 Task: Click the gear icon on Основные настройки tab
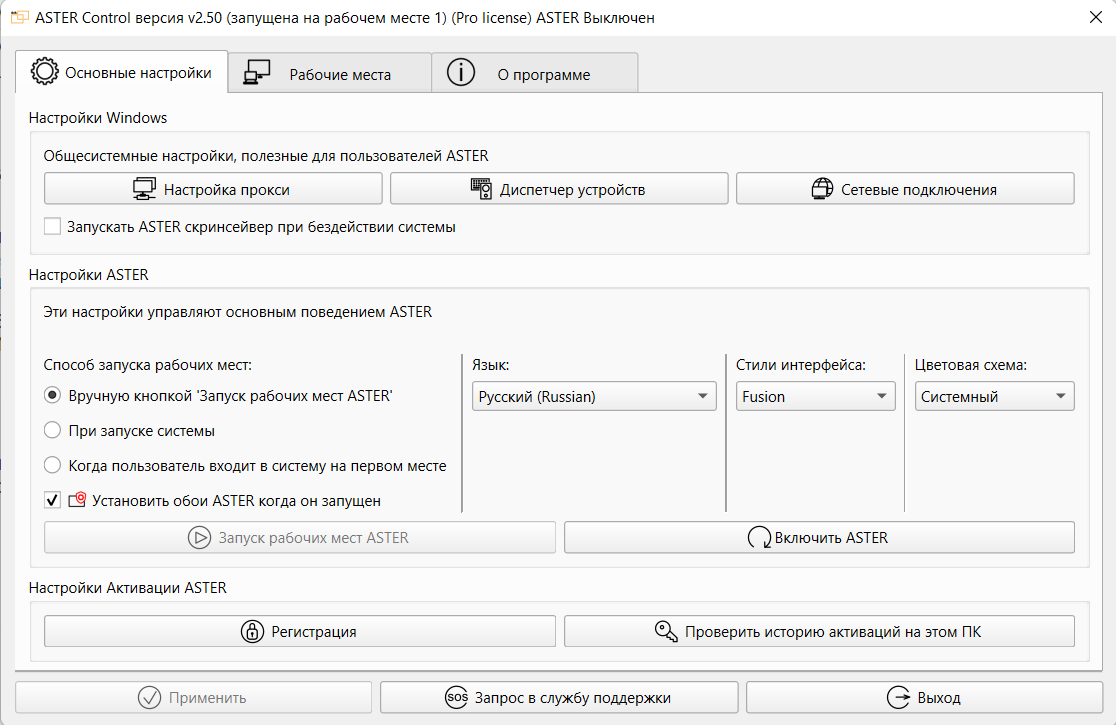pos(44,72)
